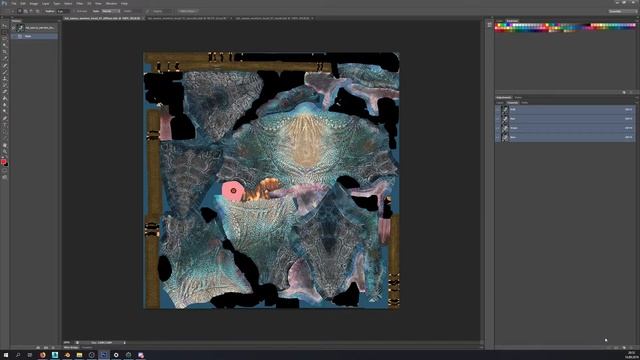
Task: Open the Essentials workspace dropdown
Action: [x=622, y=11]
